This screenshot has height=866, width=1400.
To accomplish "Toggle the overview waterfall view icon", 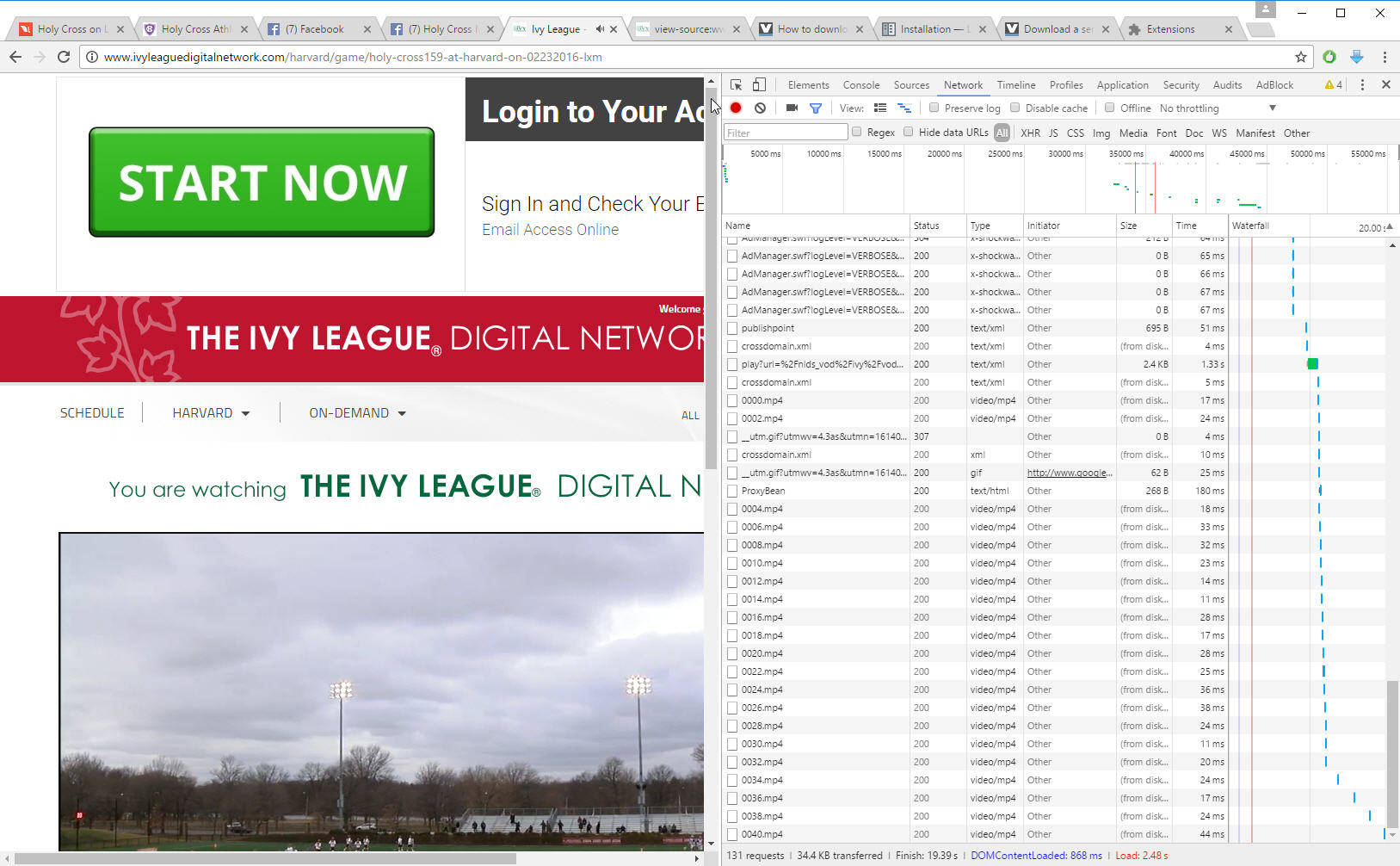I will point(904,108).
